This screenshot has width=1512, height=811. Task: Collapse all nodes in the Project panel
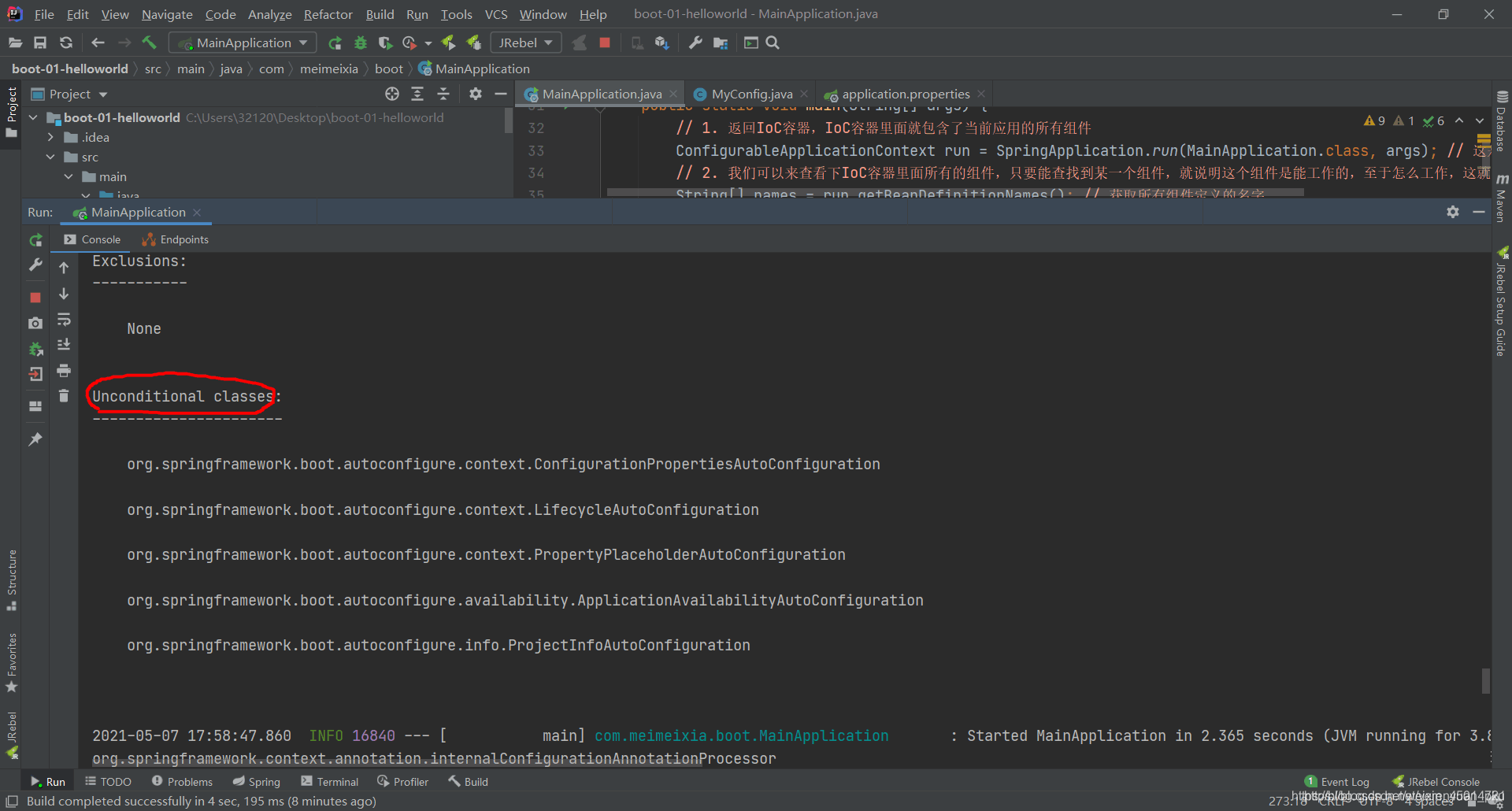[443, 94]
